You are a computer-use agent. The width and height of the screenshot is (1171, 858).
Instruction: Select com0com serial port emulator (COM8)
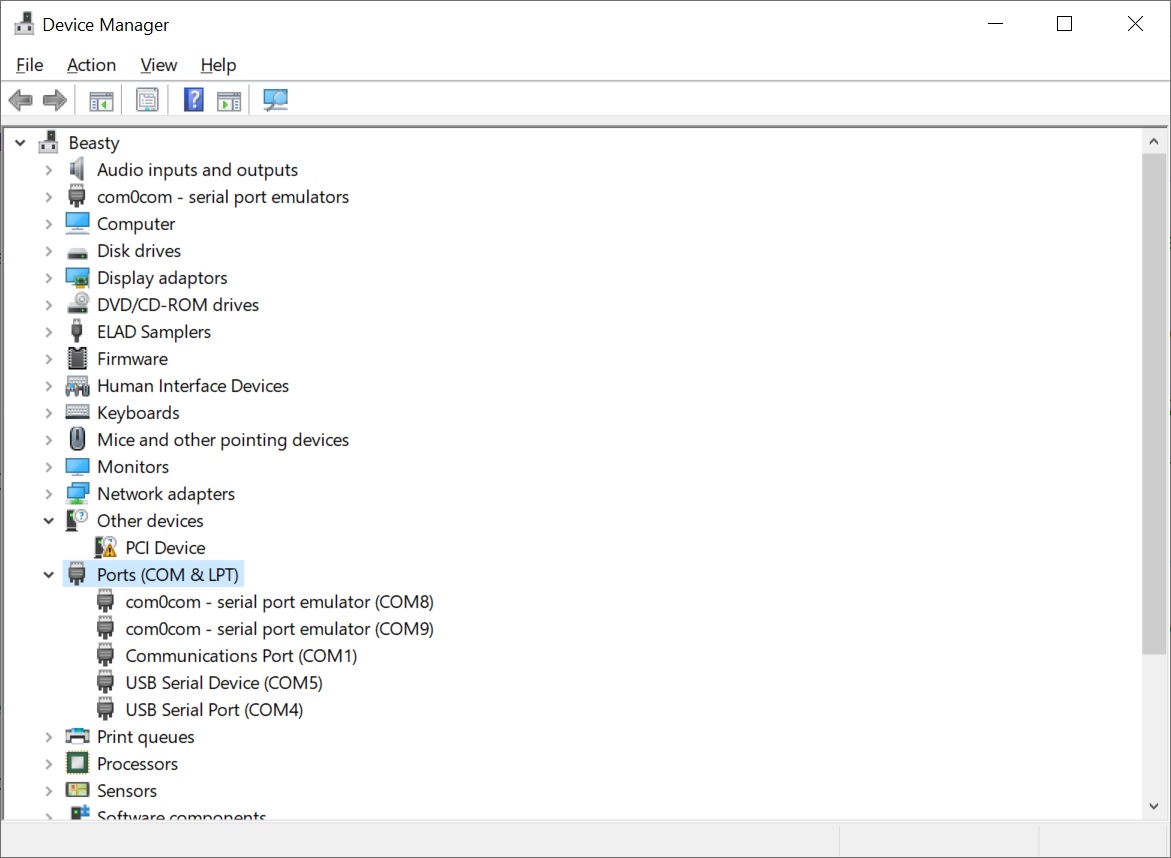pos(279,602)
